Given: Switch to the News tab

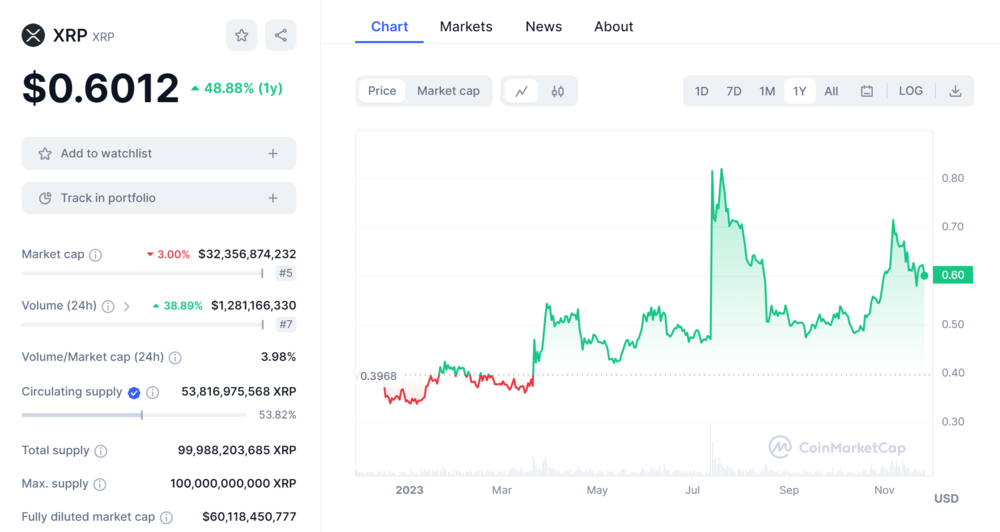Looking at the screenshot, I should 543,27.
